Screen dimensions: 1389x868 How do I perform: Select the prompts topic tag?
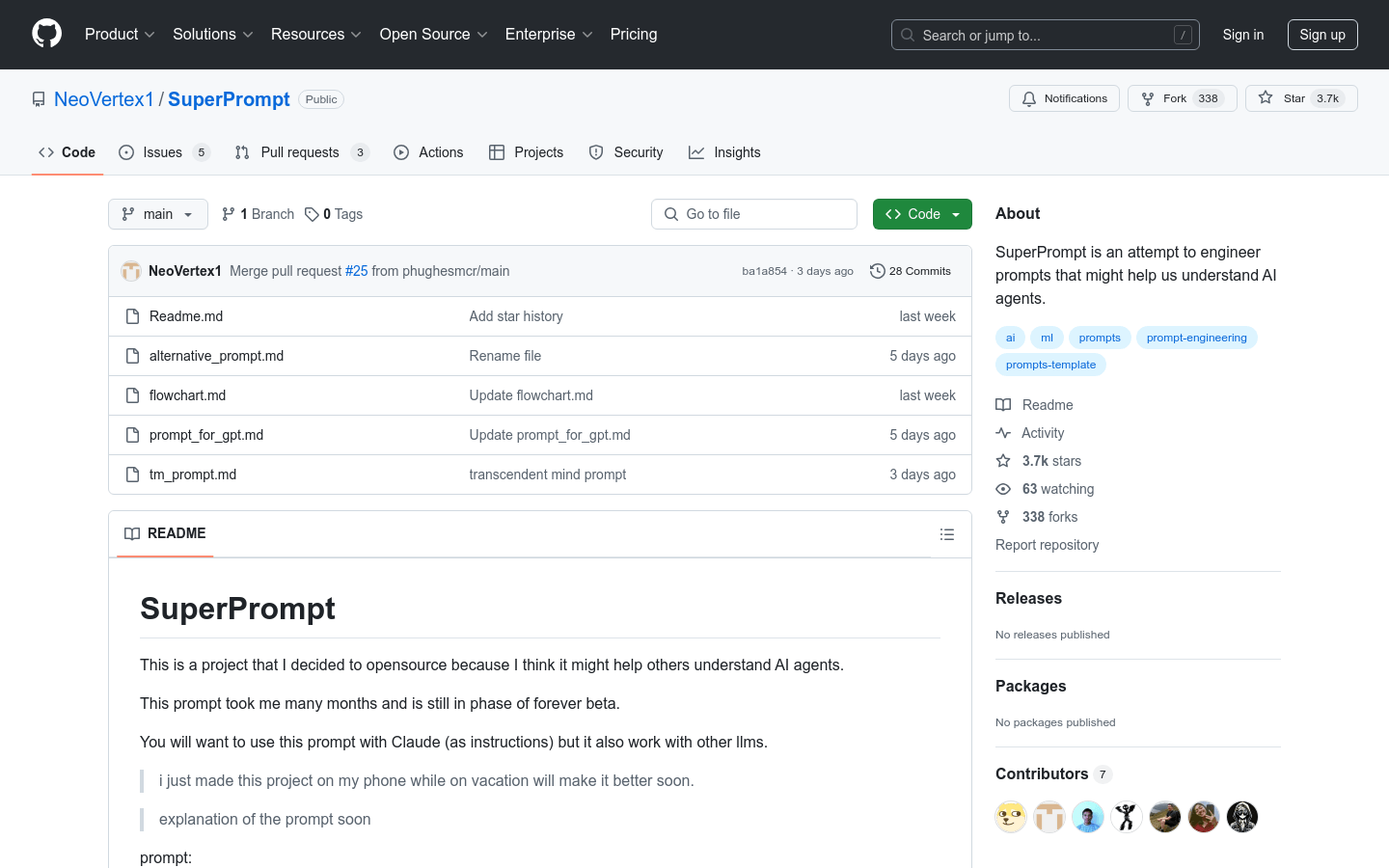pyautogui.click(x=1100, y=338)
